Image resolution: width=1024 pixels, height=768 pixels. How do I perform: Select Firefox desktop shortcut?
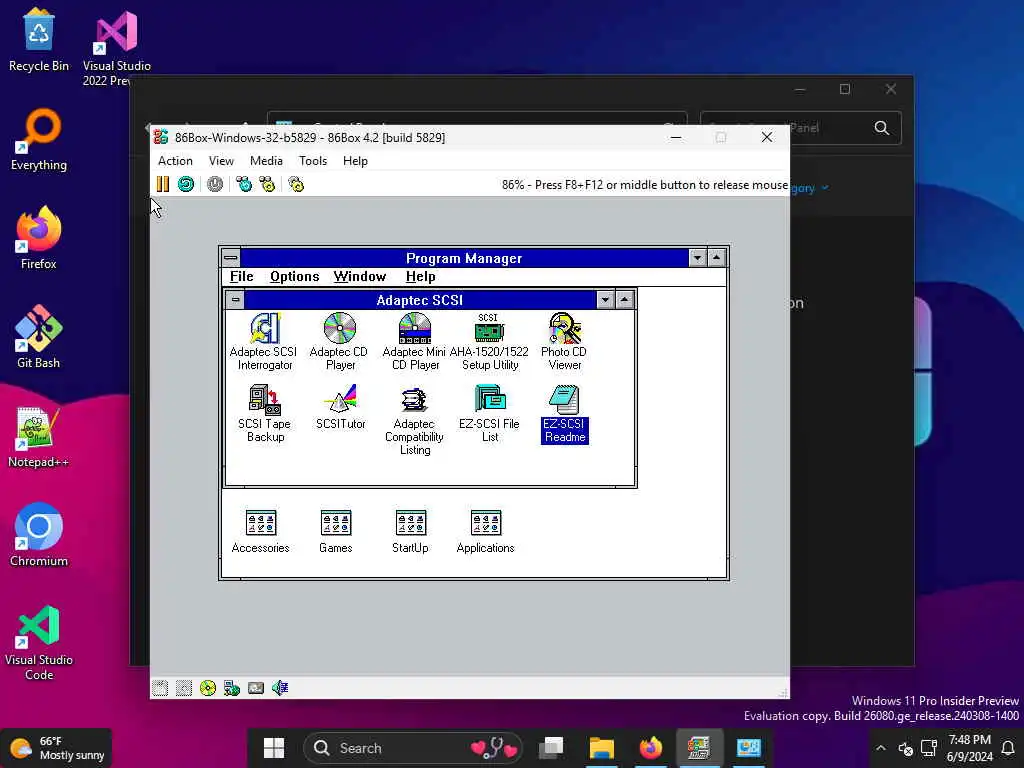39,238
